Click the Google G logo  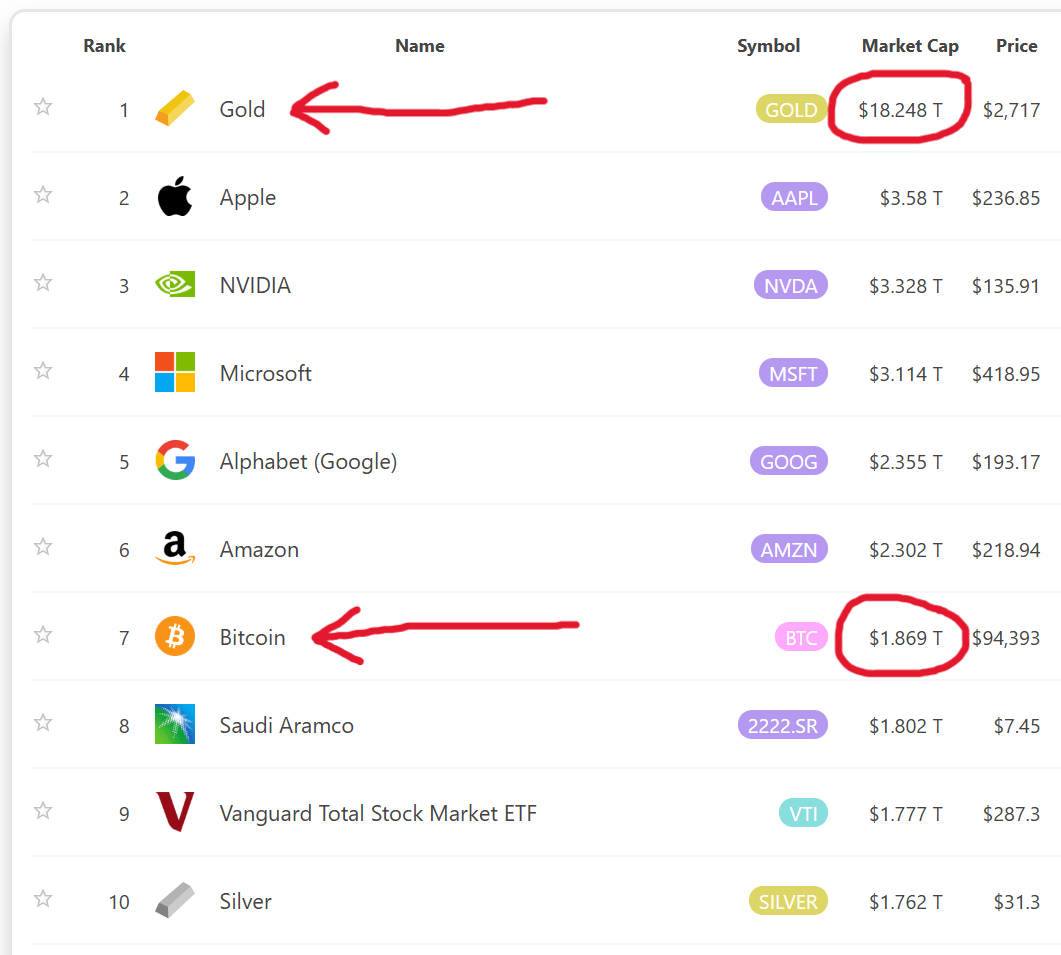point(175,461)
